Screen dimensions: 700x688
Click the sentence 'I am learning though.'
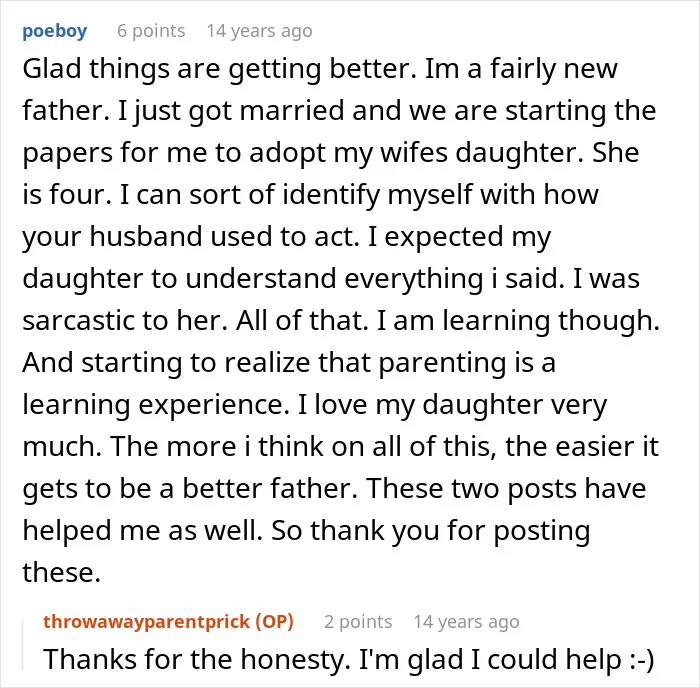tap(518, 321)
